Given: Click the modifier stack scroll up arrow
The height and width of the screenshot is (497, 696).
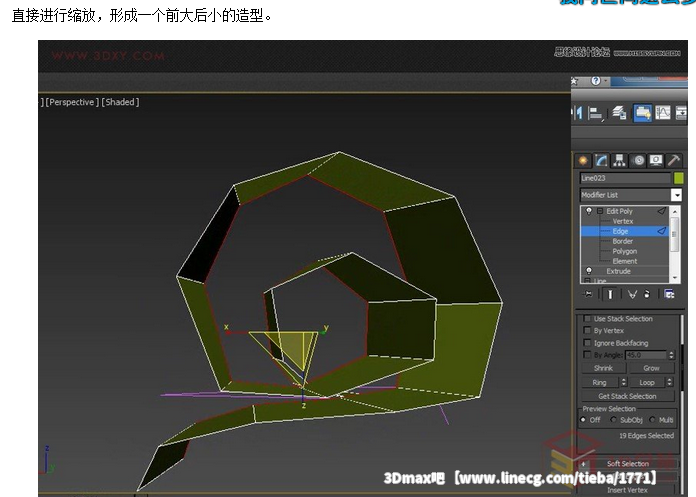Looking at the screenshot, I should click(x=675, y=211).
